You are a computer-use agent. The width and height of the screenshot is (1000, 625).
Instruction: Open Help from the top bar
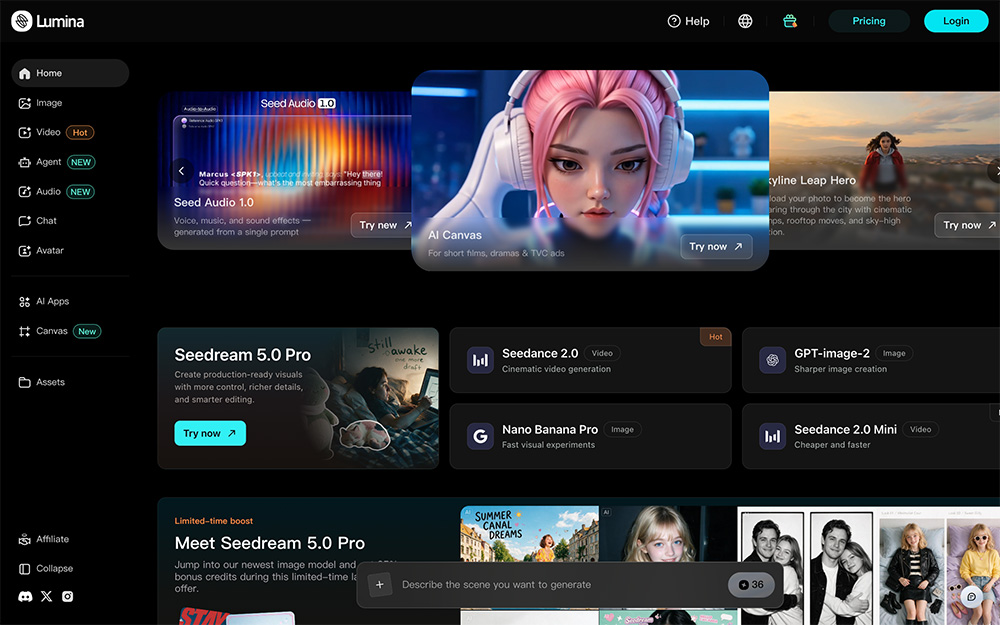click(688, 21)
